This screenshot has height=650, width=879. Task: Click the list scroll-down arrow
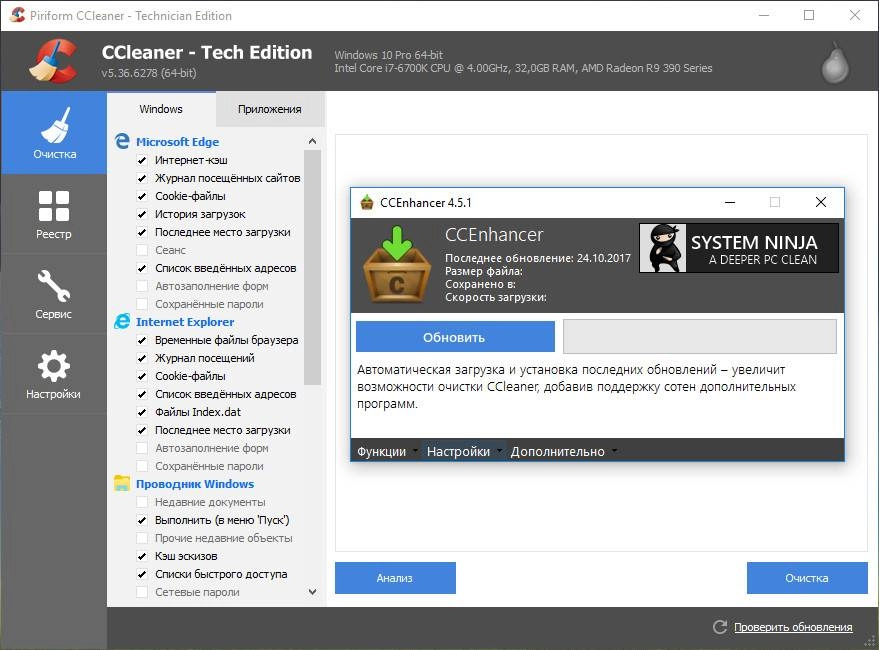point(312,592)
